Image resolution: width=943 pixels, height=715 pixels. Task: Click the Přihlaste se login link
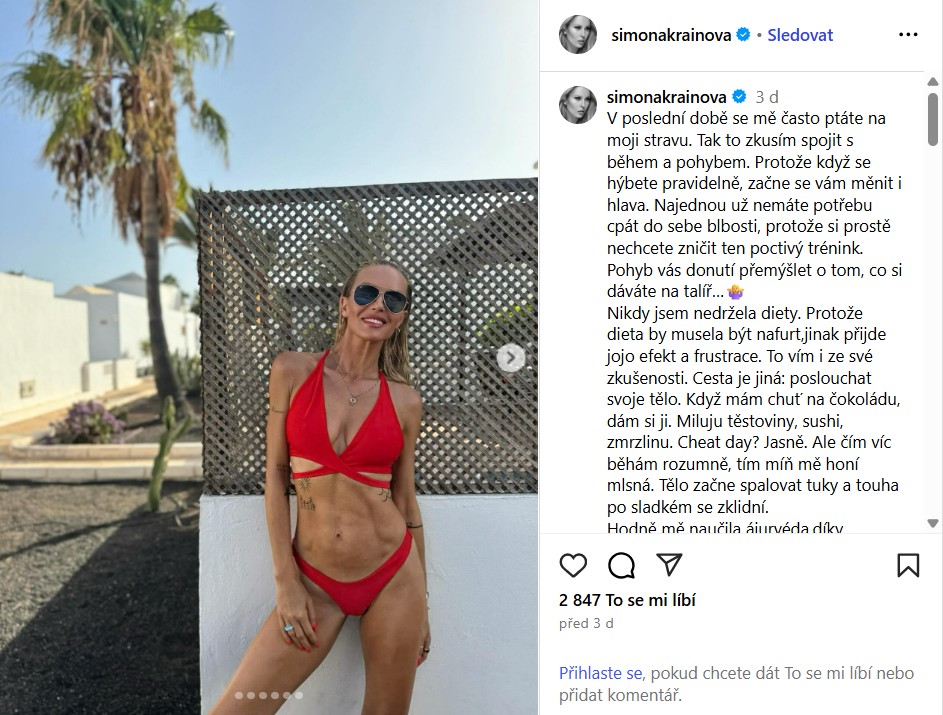(601, 673)
